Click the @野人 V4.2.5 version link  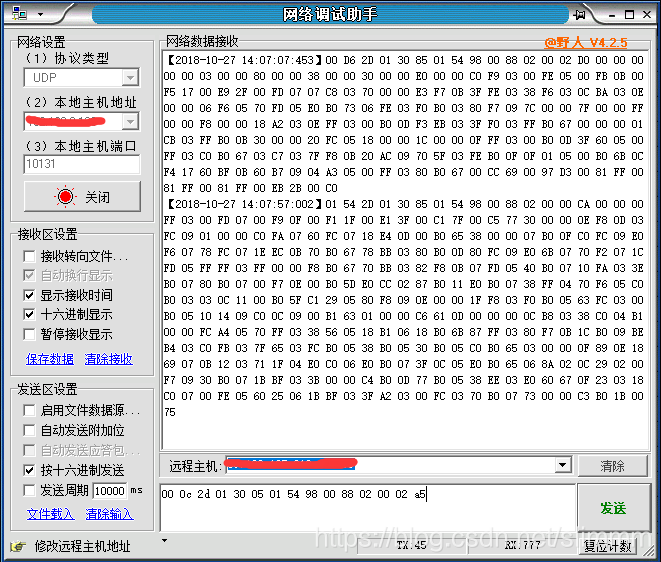click(586, 42)
